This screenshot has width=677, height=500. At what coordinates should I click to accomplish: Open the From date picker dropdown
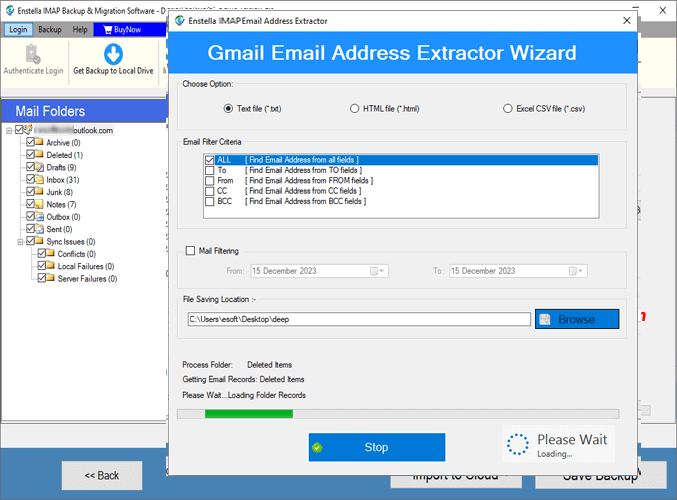[x=379, y=271]
